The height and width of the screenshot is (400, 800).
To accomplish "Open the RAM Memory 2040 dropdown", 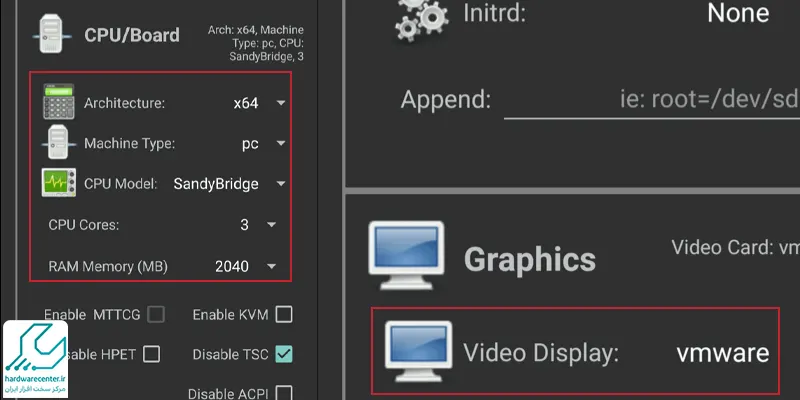I will (x=246, y=266).
